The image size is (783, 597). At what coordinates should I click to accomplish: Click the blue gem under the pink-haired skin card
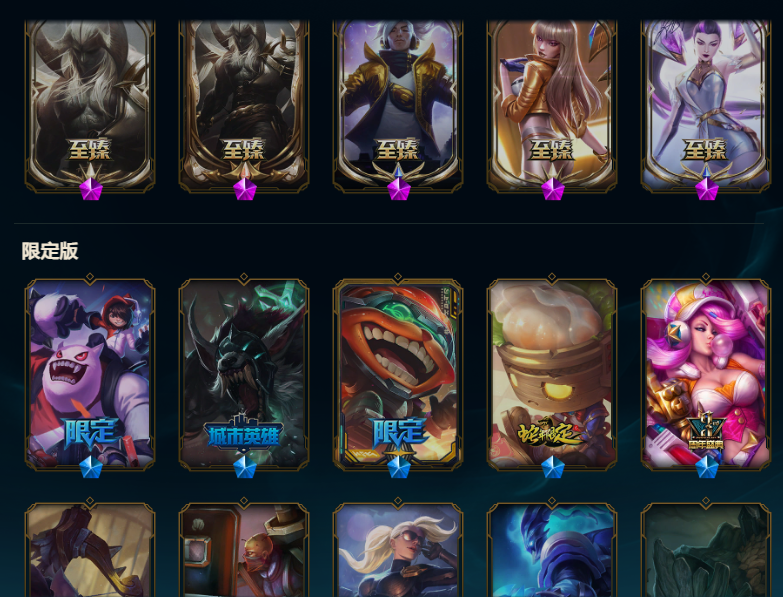point(707,468)
